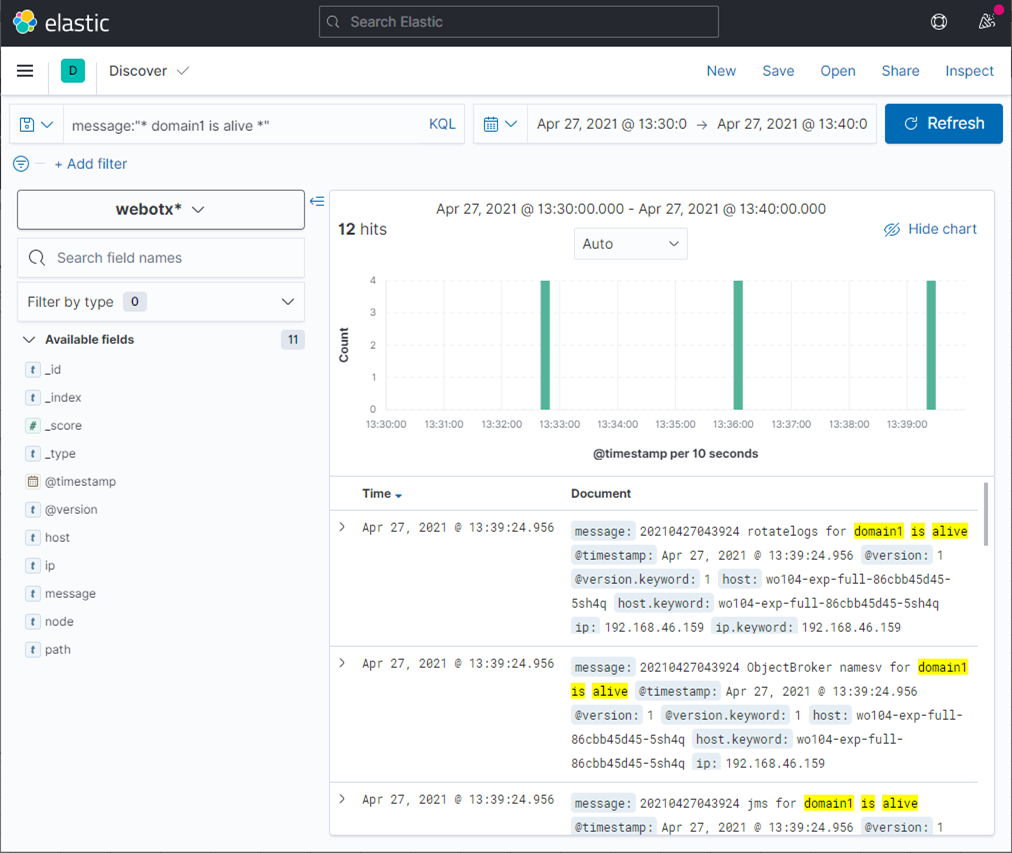The height and width of the screenshot is (853, 1012).
Task: Open the Share menu item
Action: (x=900, y=71)
